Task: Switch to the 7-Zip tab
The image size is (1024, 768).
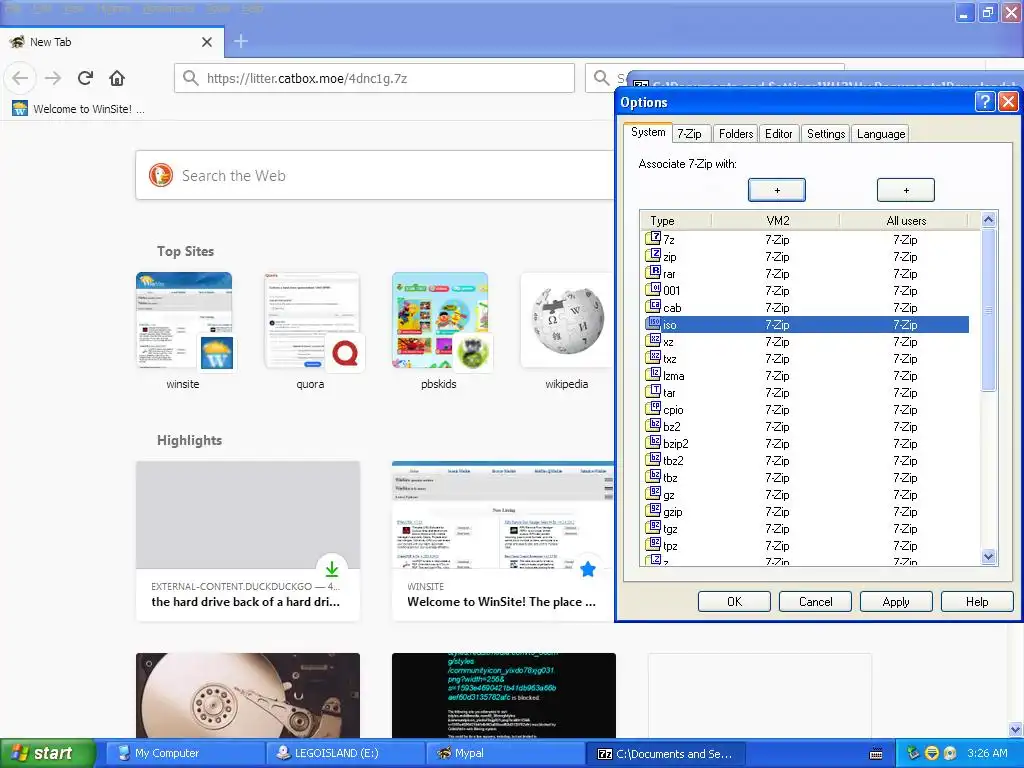Action: tap(689, 134)
